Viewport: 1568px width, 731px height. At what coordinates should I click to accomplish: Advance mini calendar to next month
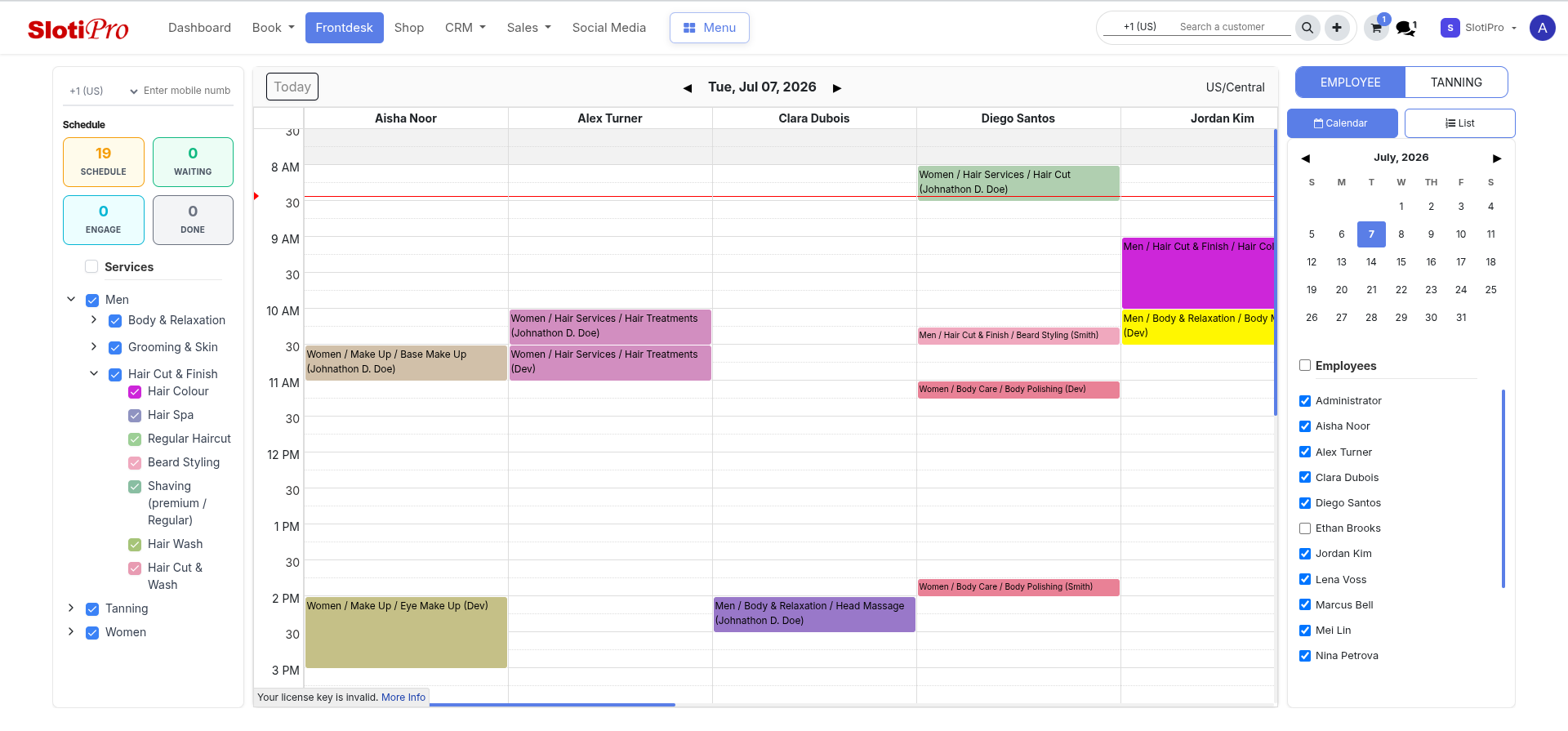coord(1497,158)
